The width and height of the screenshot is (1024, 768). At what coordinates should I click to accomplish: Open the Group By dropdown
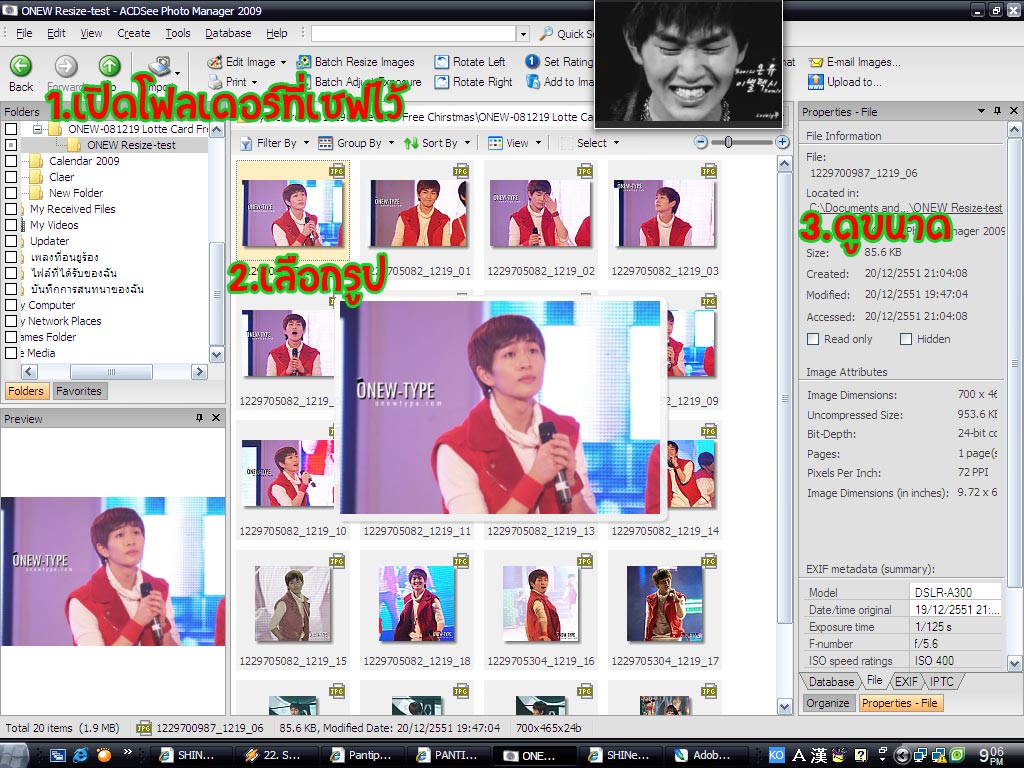pyautogui.click(x=357, y=142)
